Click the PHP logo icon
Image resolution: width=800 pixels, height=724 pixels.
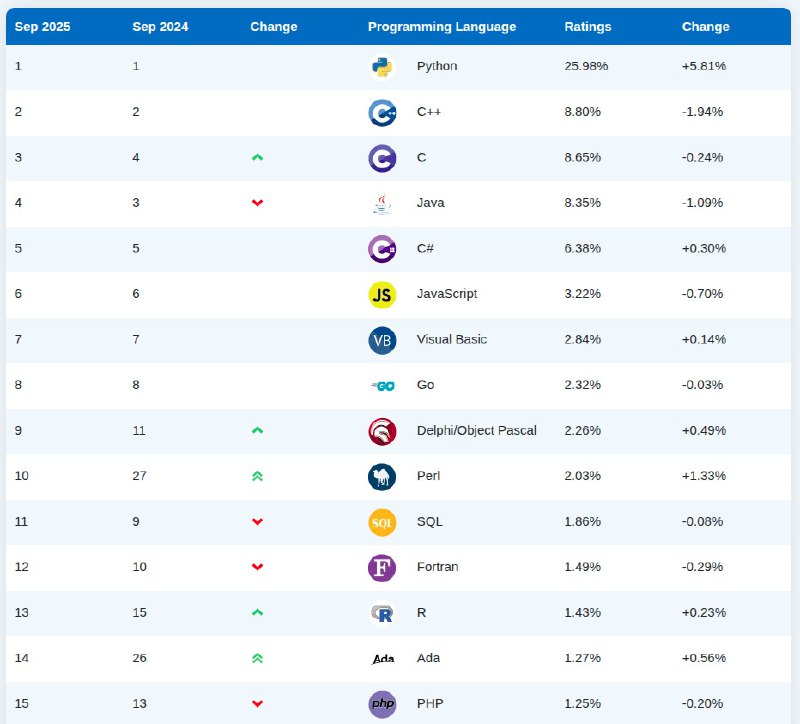coord(382,704)
